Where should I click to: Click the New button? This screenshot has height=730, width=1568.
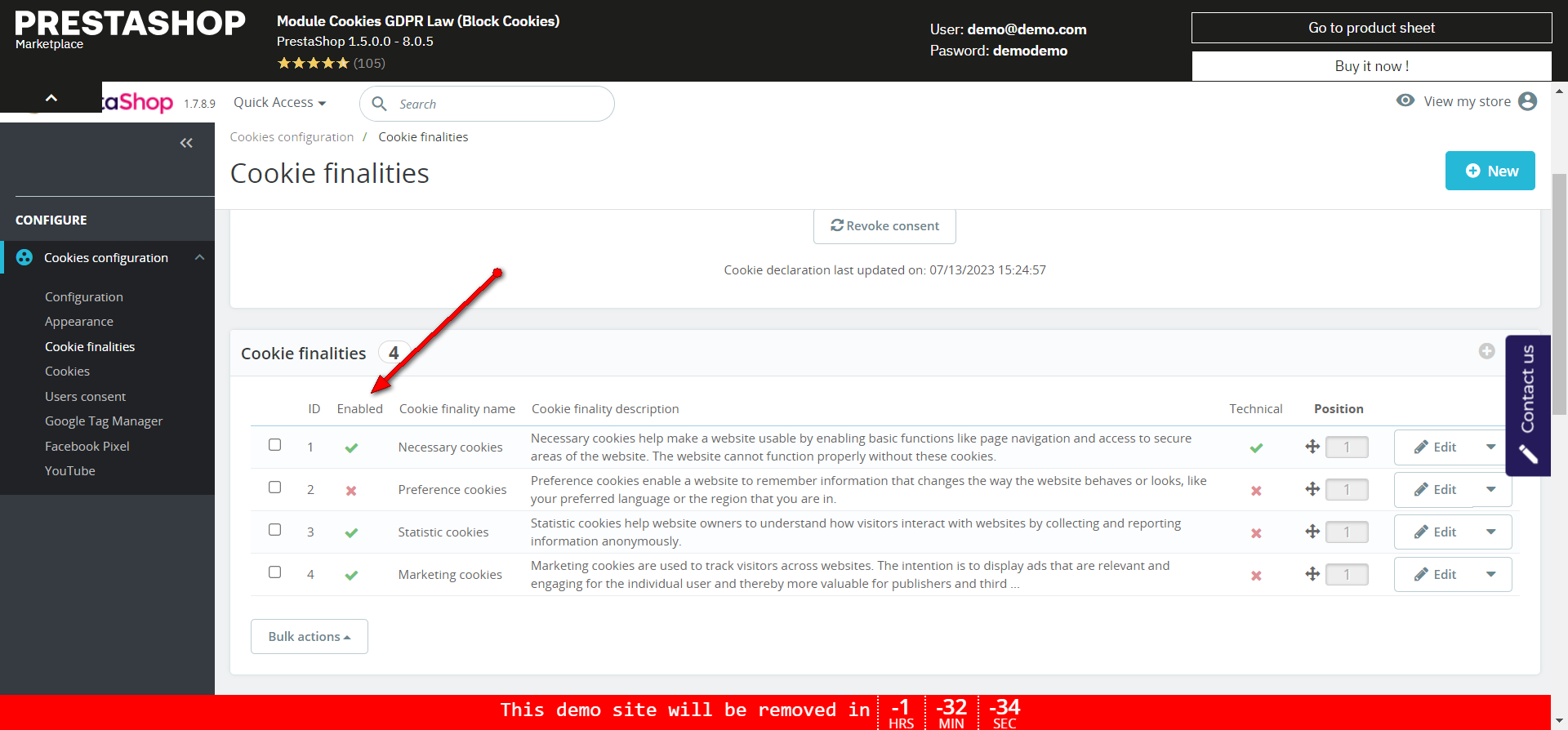(1490, 171)
